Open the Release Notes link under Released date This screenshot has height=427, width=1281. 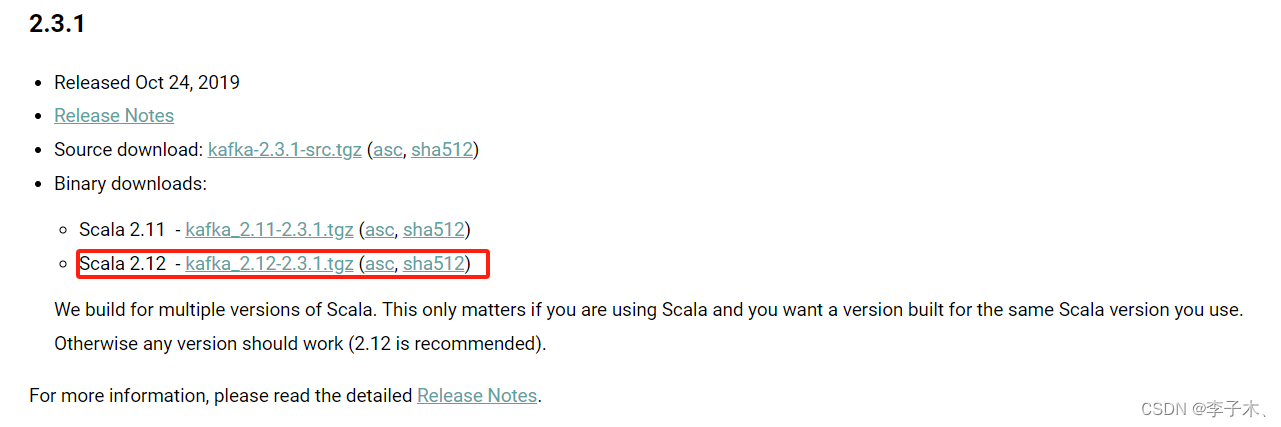114,116
